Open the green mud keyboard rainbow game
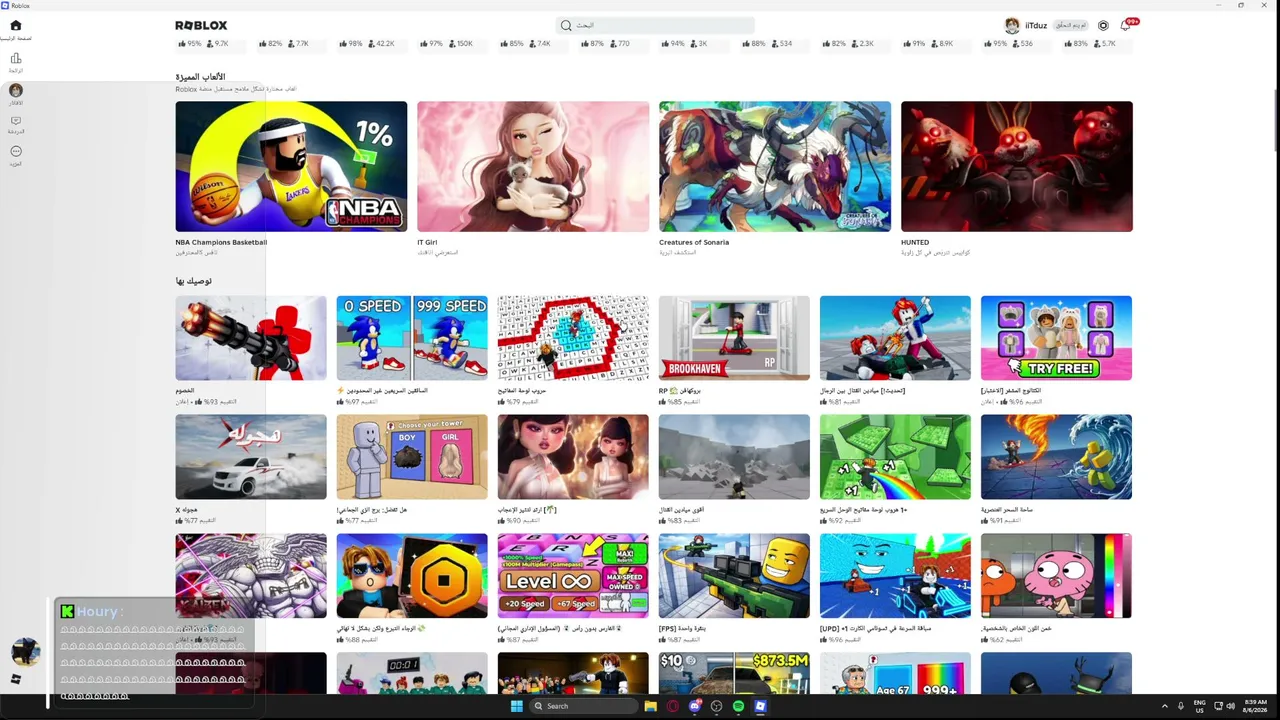 [895, 457]
